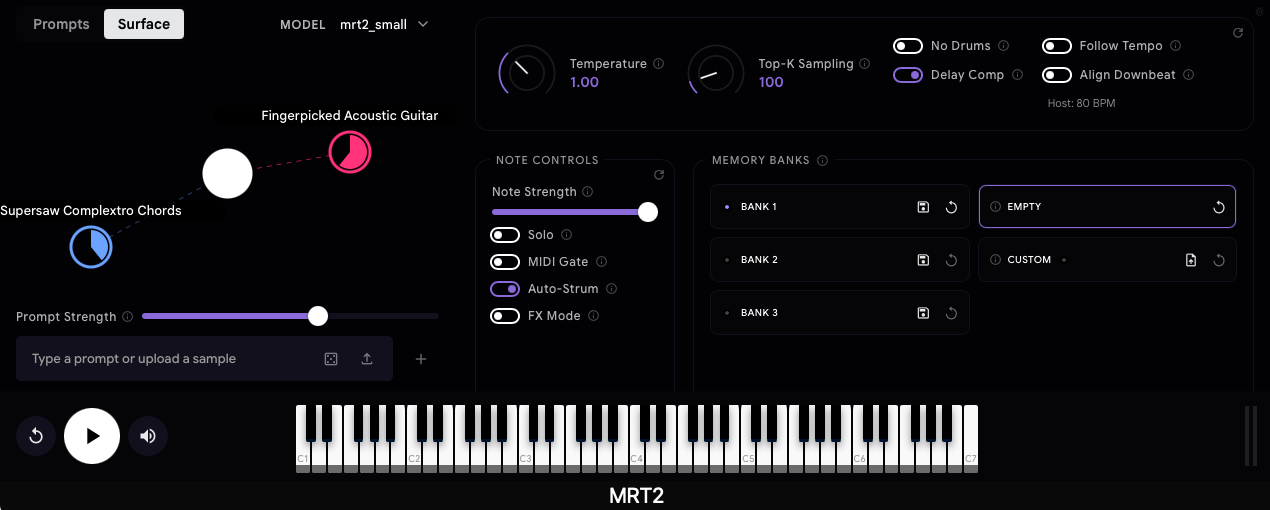Reset BANK 3 with reload icon
This screenshot has height=510, width=1270.
coord(952,313)
